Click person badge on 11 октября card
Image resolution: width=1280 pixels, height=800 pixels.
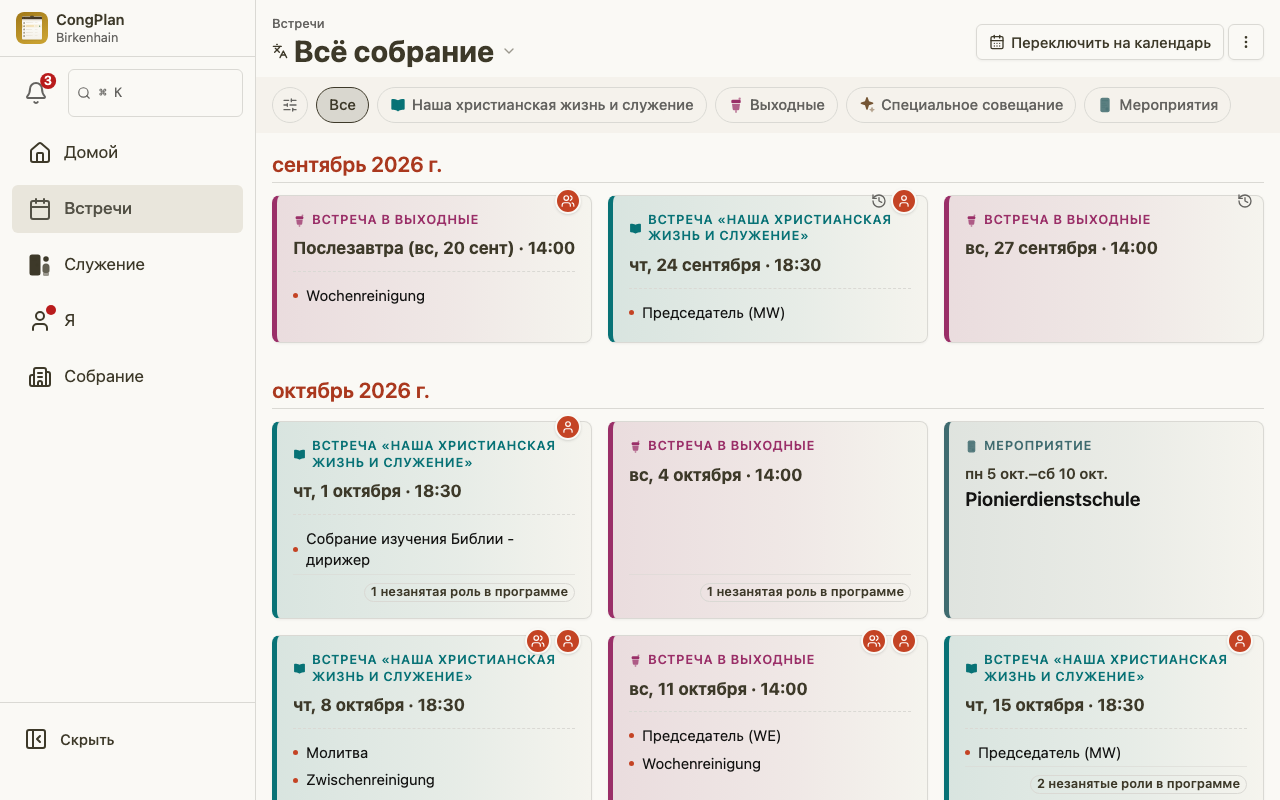[904, 641]
